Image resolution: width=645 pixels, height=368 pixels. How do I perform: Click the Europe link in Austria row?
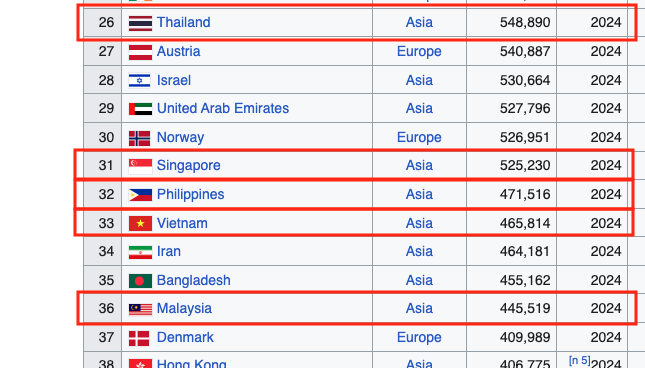point(419,51)
